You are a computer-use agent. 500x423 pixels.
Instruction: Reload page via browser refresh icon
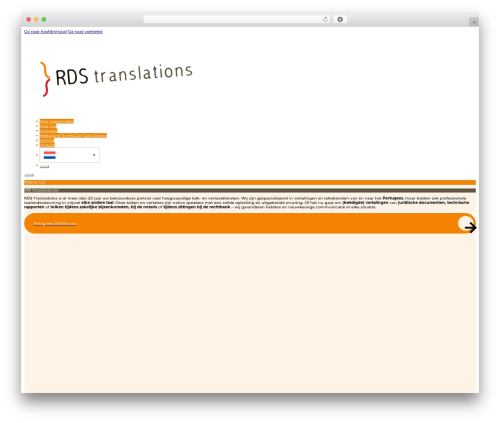click(x=325, y=19)
